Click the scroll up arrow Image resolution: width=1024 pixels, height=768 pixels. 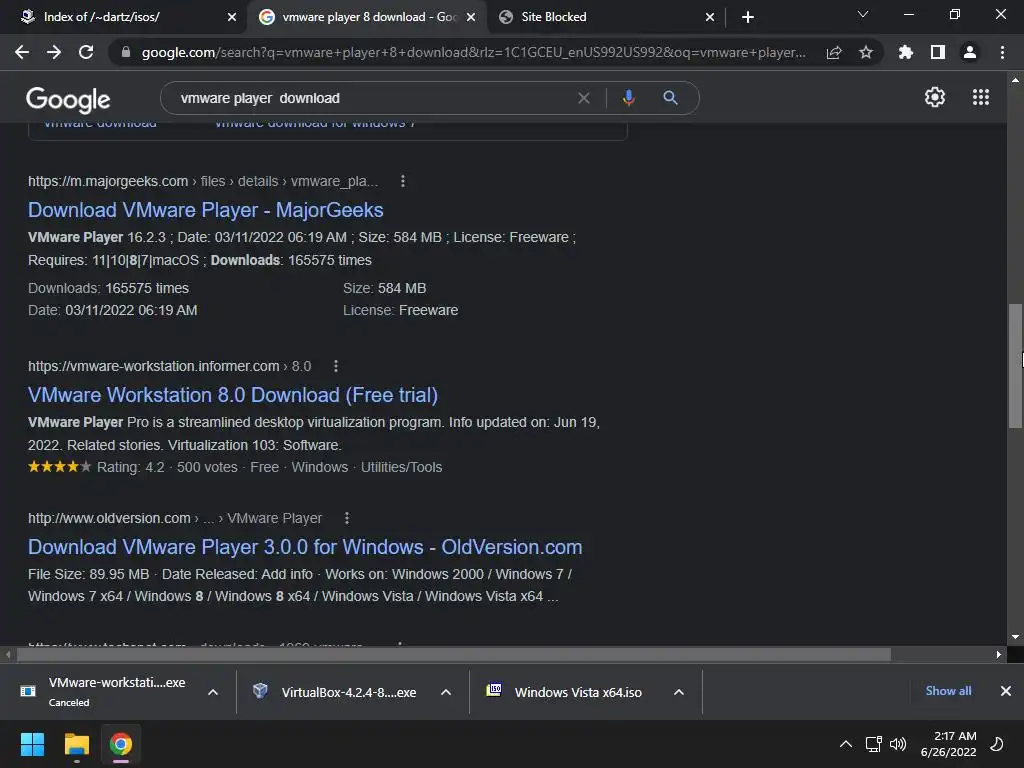1015,80
